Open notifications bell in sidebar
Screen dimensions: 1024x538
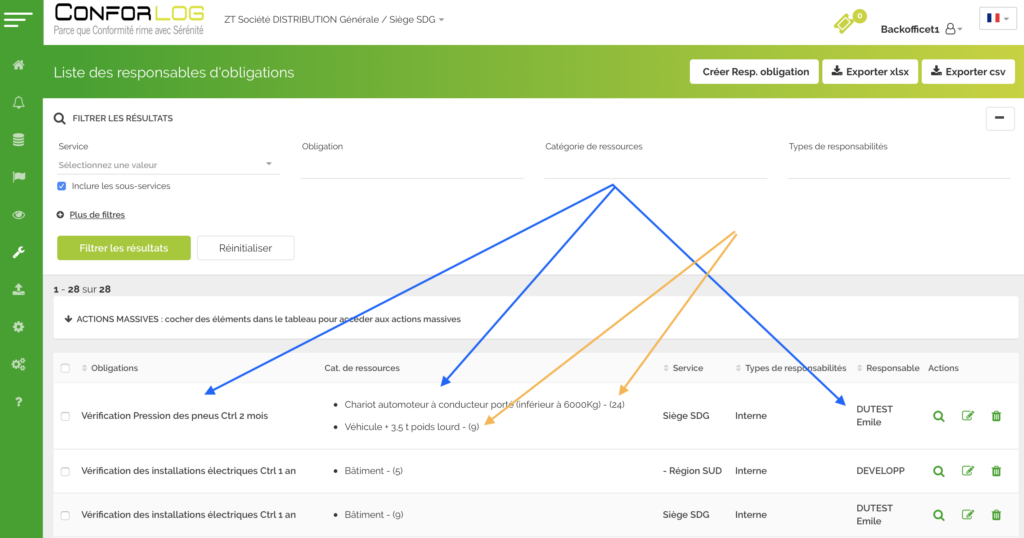(18, 103)
